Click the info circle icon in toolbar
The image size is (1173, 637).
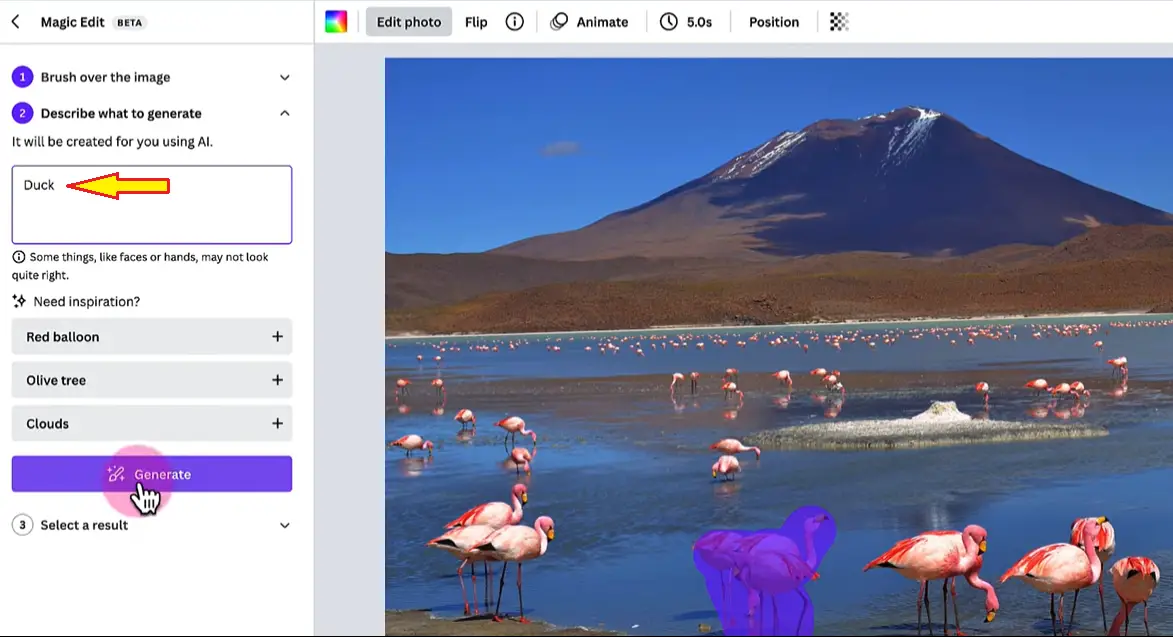[x=514, y=21]
